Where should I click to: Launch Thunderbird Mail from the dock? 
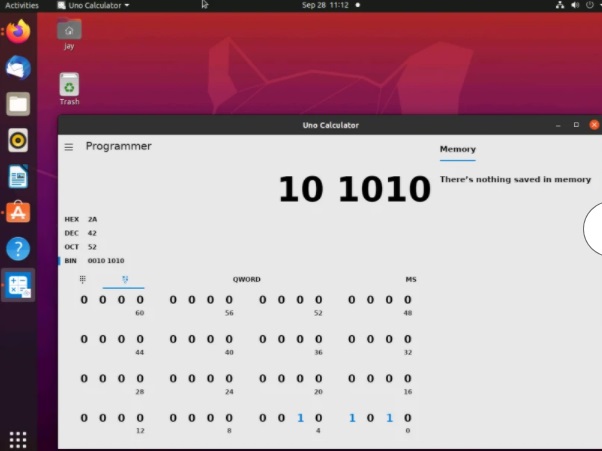coord(18,68)
